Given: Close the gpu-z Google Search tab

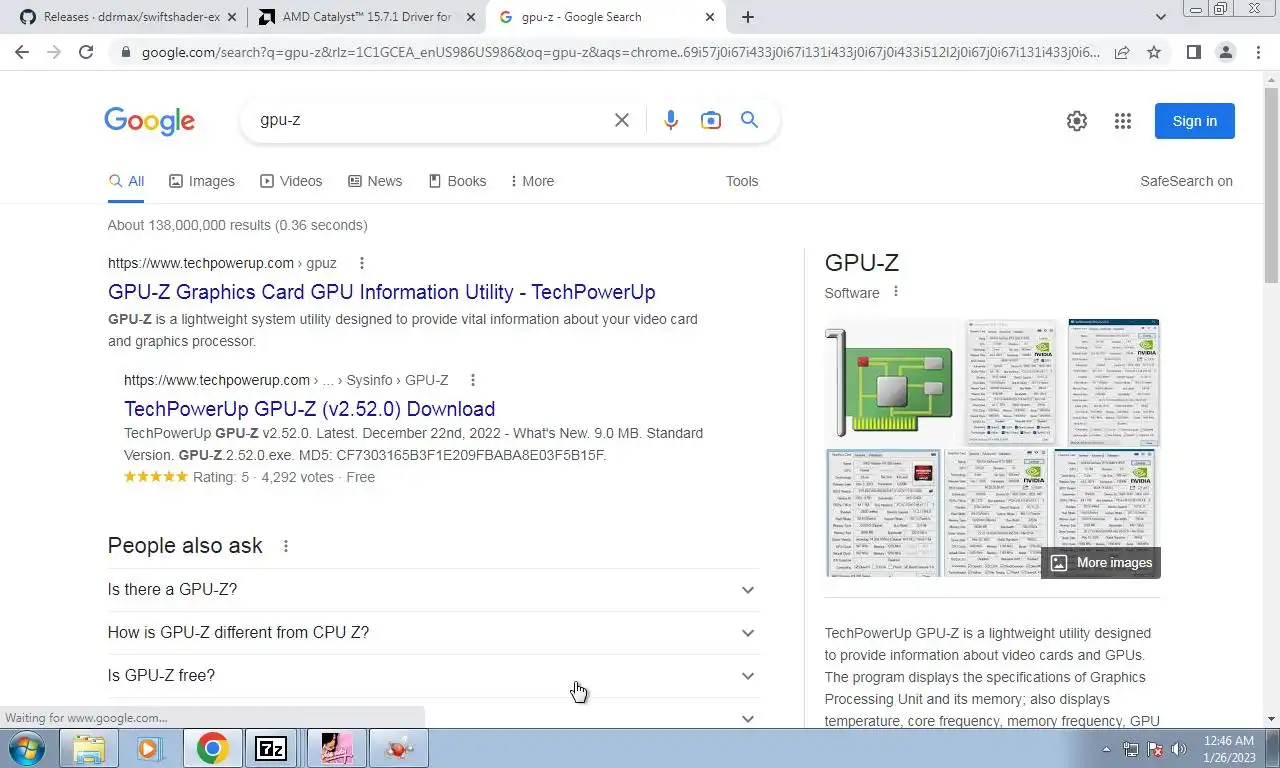Looking at the screenshot, I should (710, 17).
